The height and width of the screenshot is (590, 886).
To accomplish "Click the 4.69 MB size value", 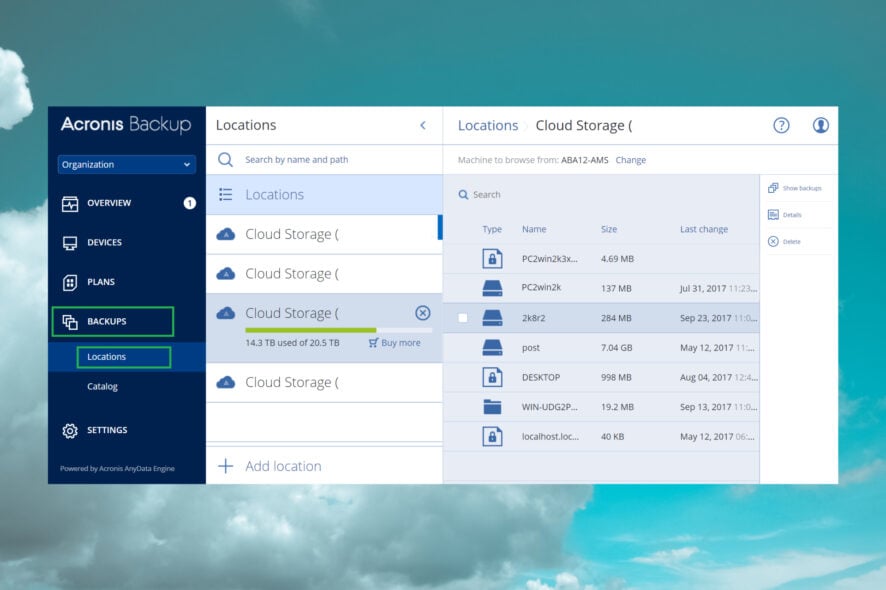I will [617, 259].
